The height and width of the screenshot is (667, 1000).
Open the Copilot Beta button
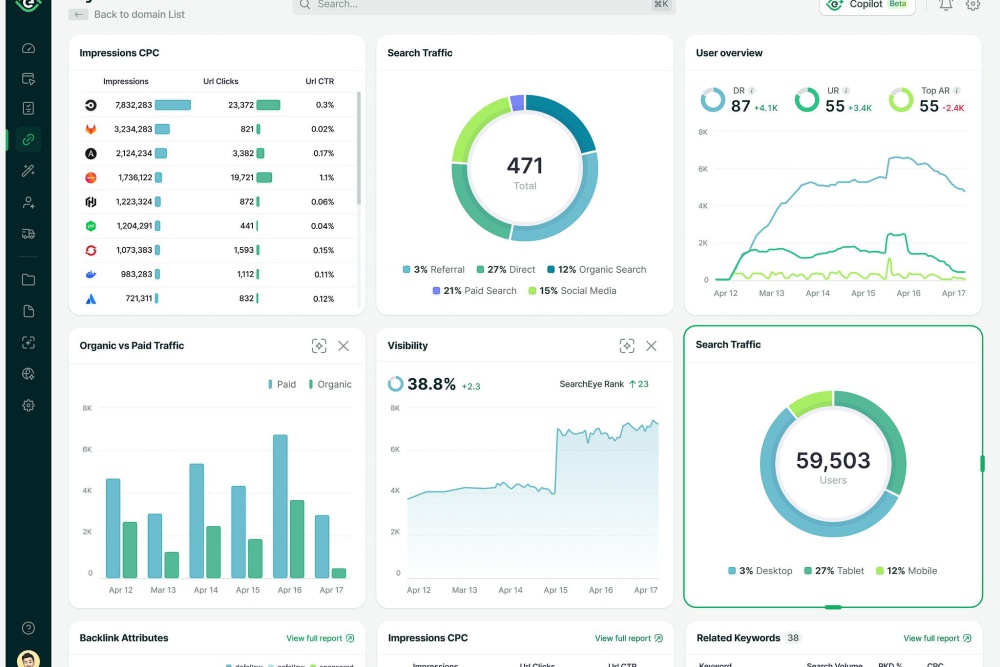[867, 5]
